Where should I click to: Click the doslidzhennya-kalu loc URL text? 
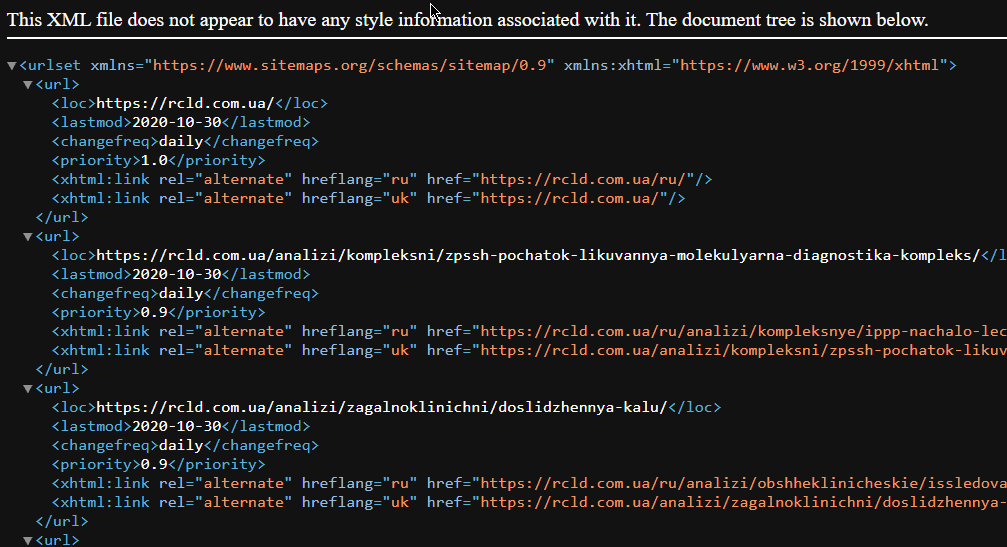coord(380,407)
